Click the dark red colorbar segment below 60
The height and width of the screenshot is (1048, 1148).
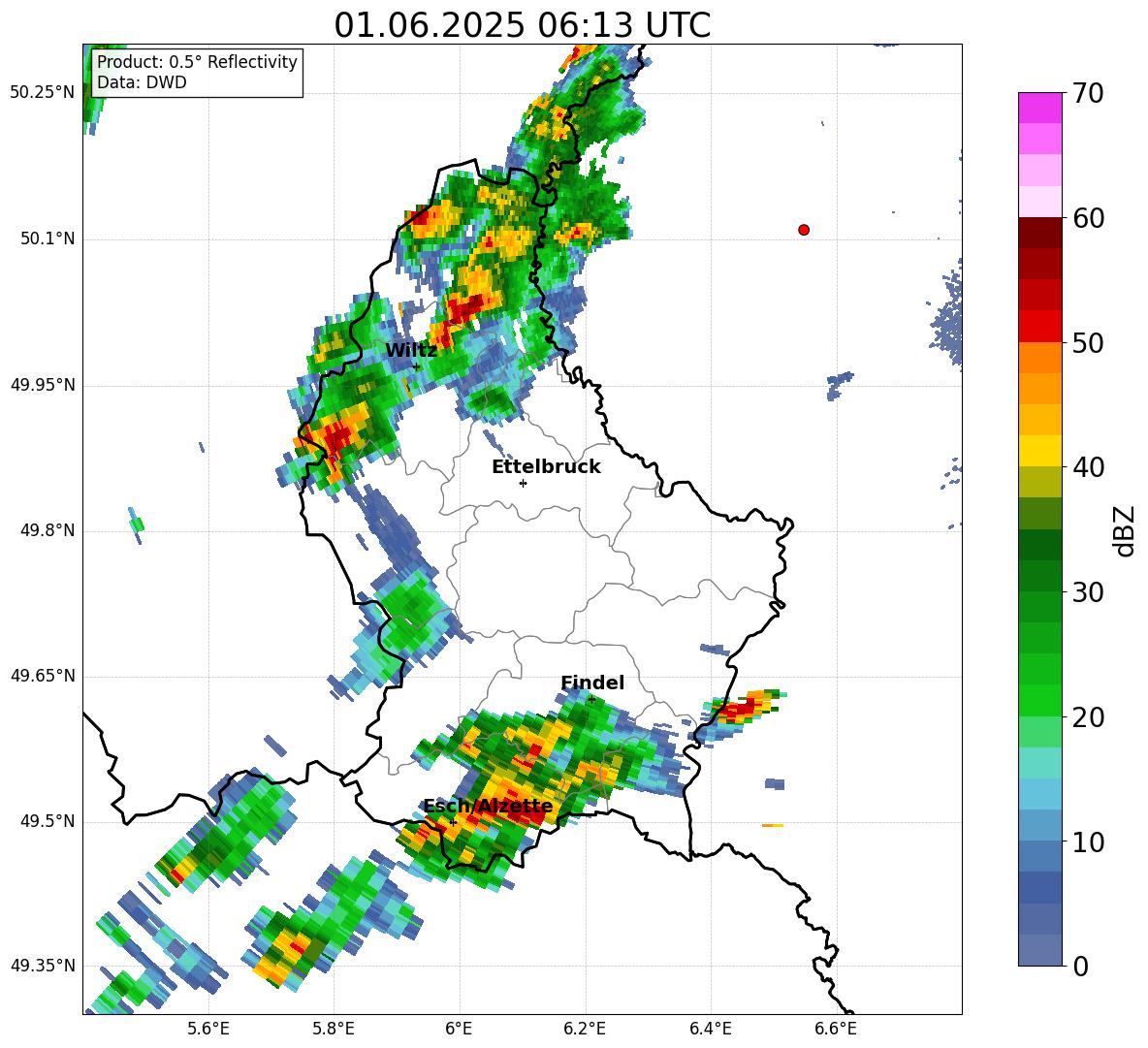(x=1039, y=233)
